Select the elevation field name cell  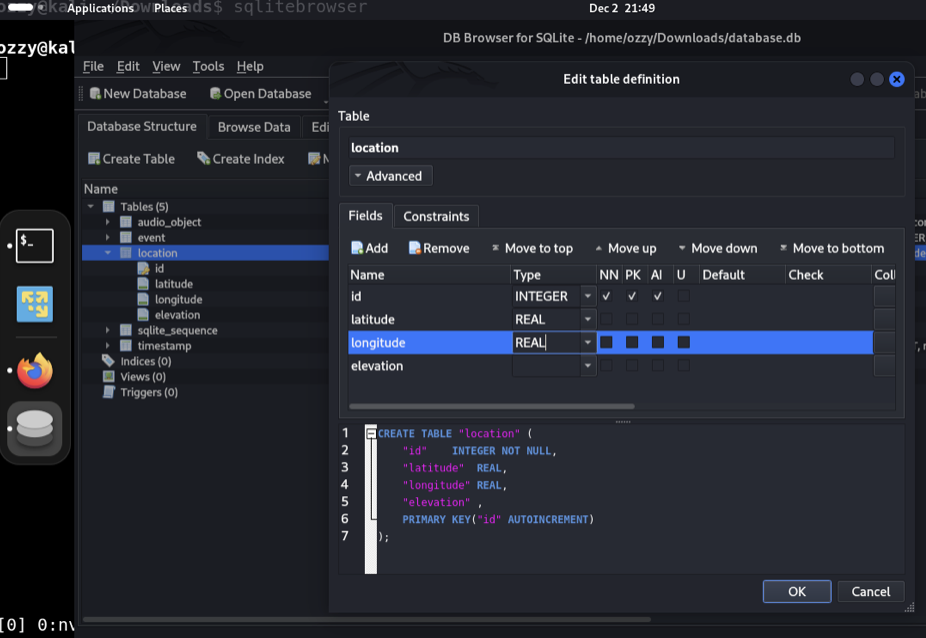pos(429,366)
